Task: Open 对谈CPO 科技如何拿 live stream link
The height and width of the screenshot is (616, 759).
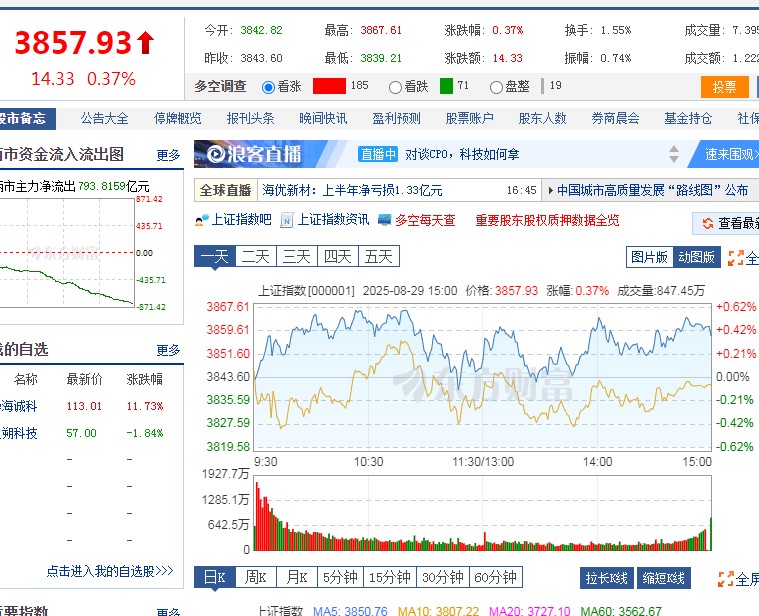Action: (462, 154)
